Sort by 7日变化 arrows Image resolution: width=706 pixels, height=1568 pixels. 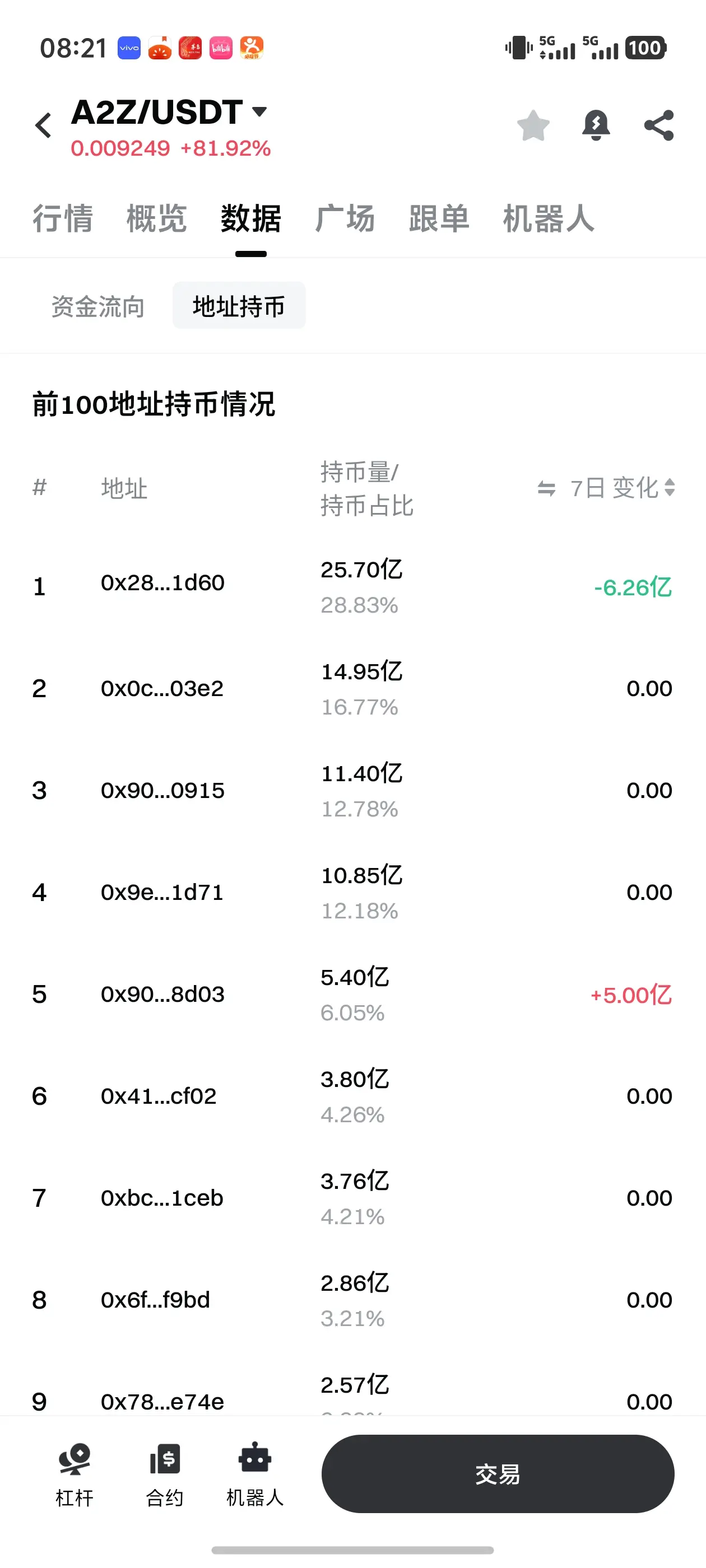tap(670, 488)
